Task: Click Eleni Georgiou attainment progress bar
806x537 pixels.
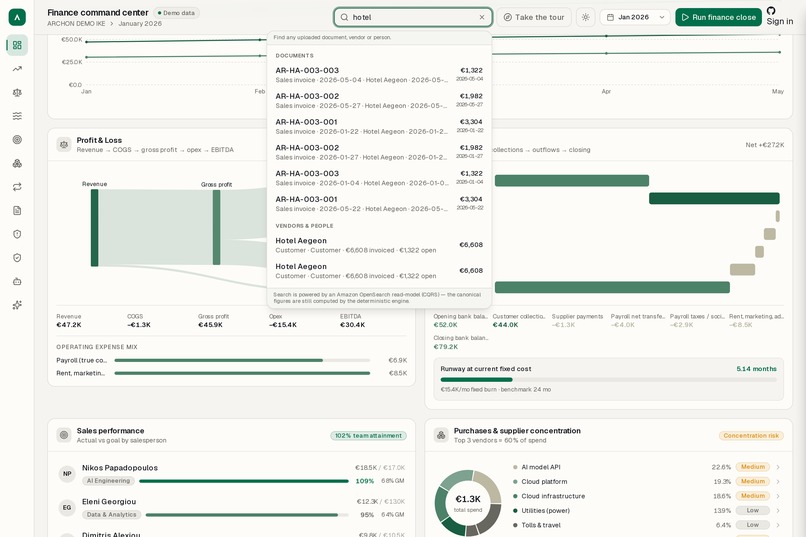Action: point(247,514)
